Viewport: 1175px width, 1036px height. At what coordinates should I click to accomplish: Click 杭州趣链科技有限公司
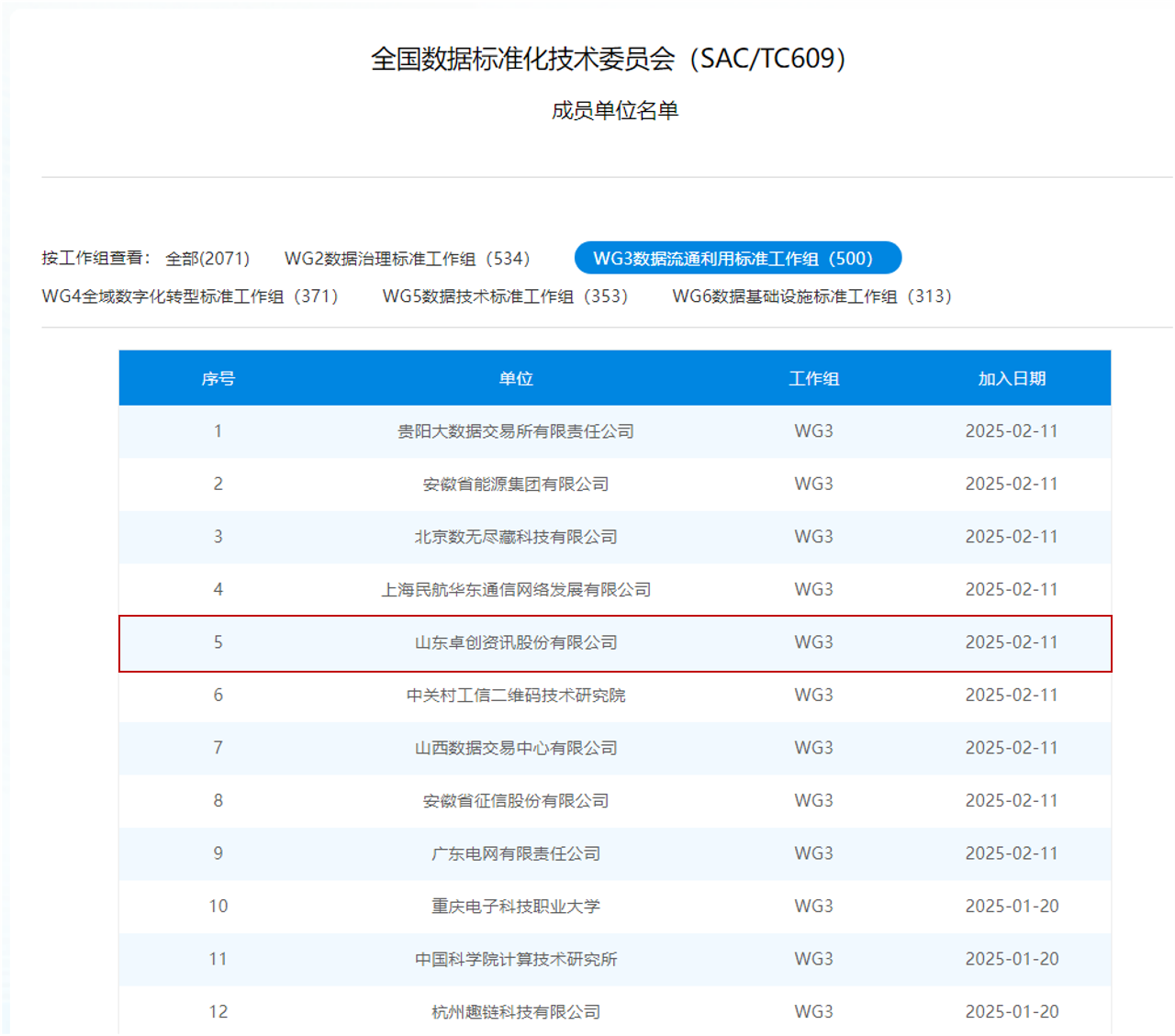[x=516, y=1012]
